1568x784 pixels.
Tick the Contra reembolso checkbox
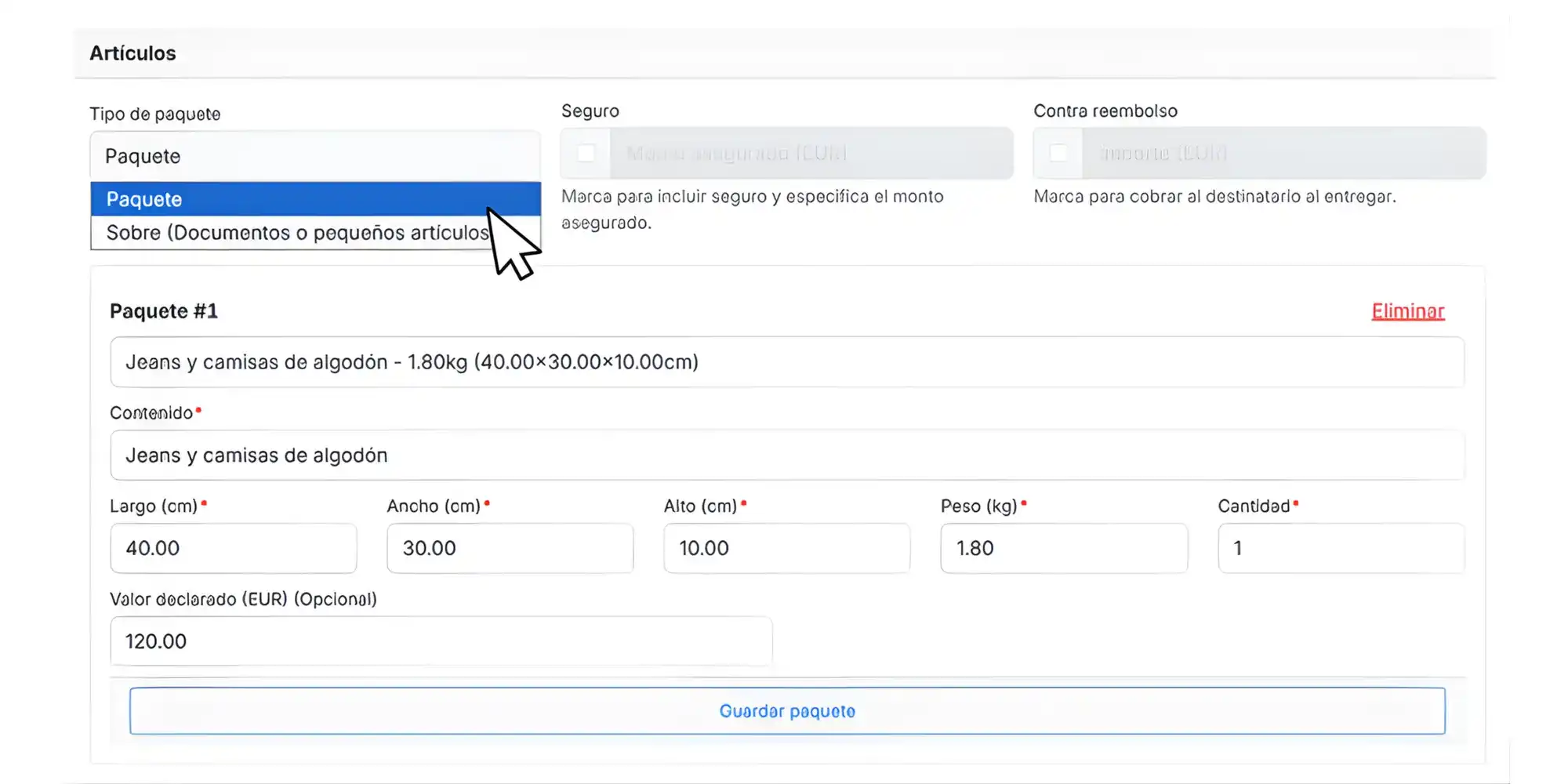coord(1058,153)
